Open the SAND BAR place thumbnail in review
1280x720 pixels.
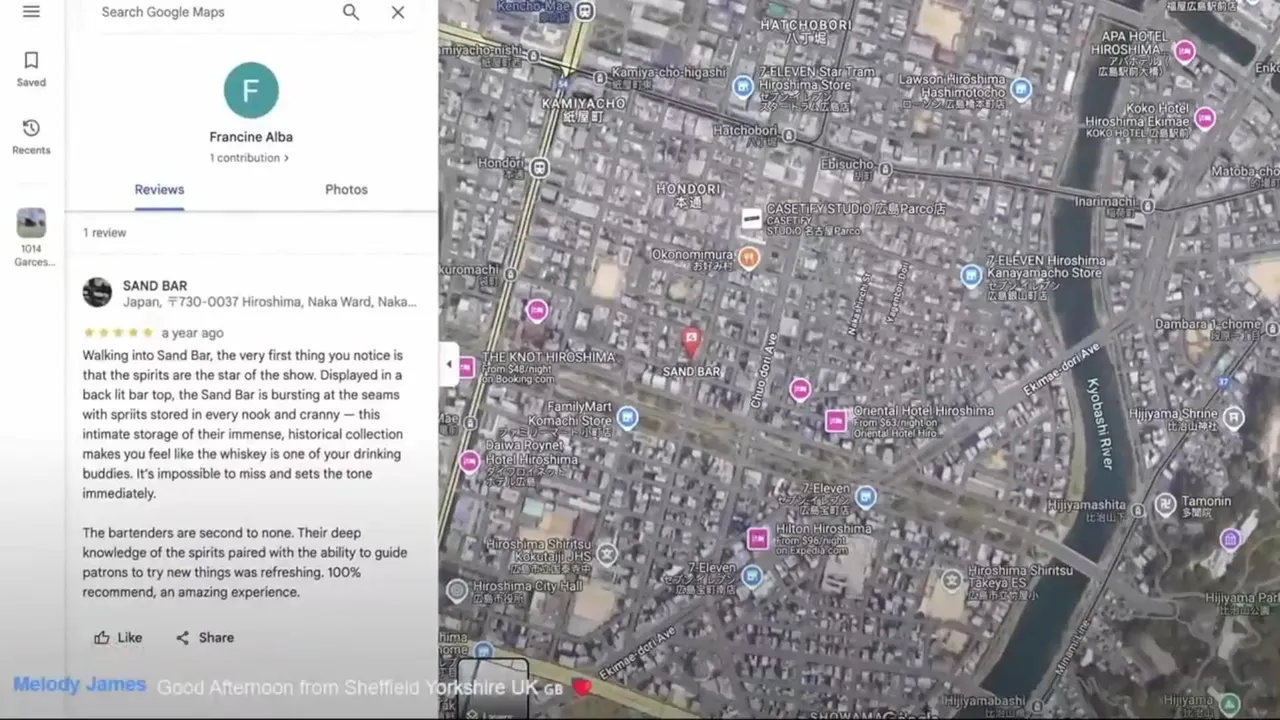(x=97, y=292)
